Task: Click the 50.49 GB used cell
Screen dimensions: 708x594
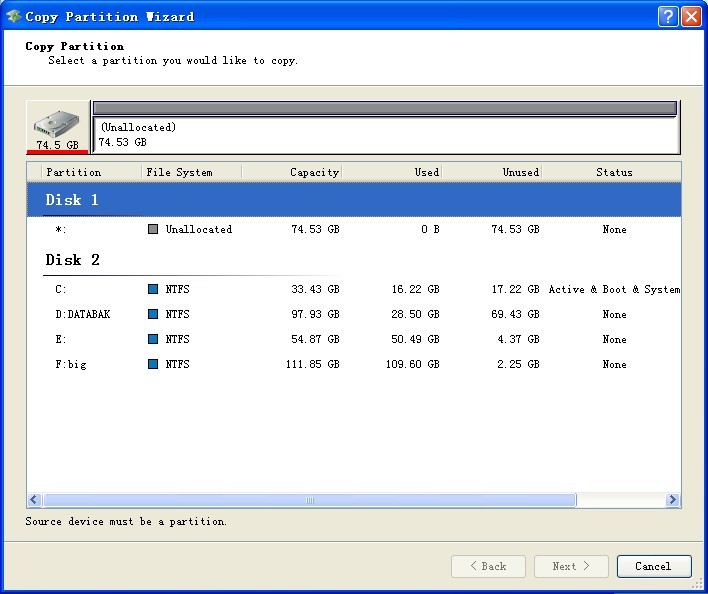Action: (x=415, y=339)
